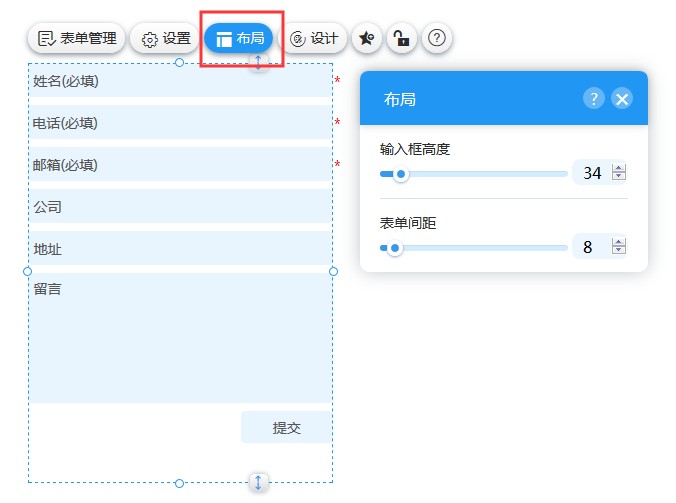Click the 输入框高度 value box showing 34
The image size is (676, 503).
[592, 174]
